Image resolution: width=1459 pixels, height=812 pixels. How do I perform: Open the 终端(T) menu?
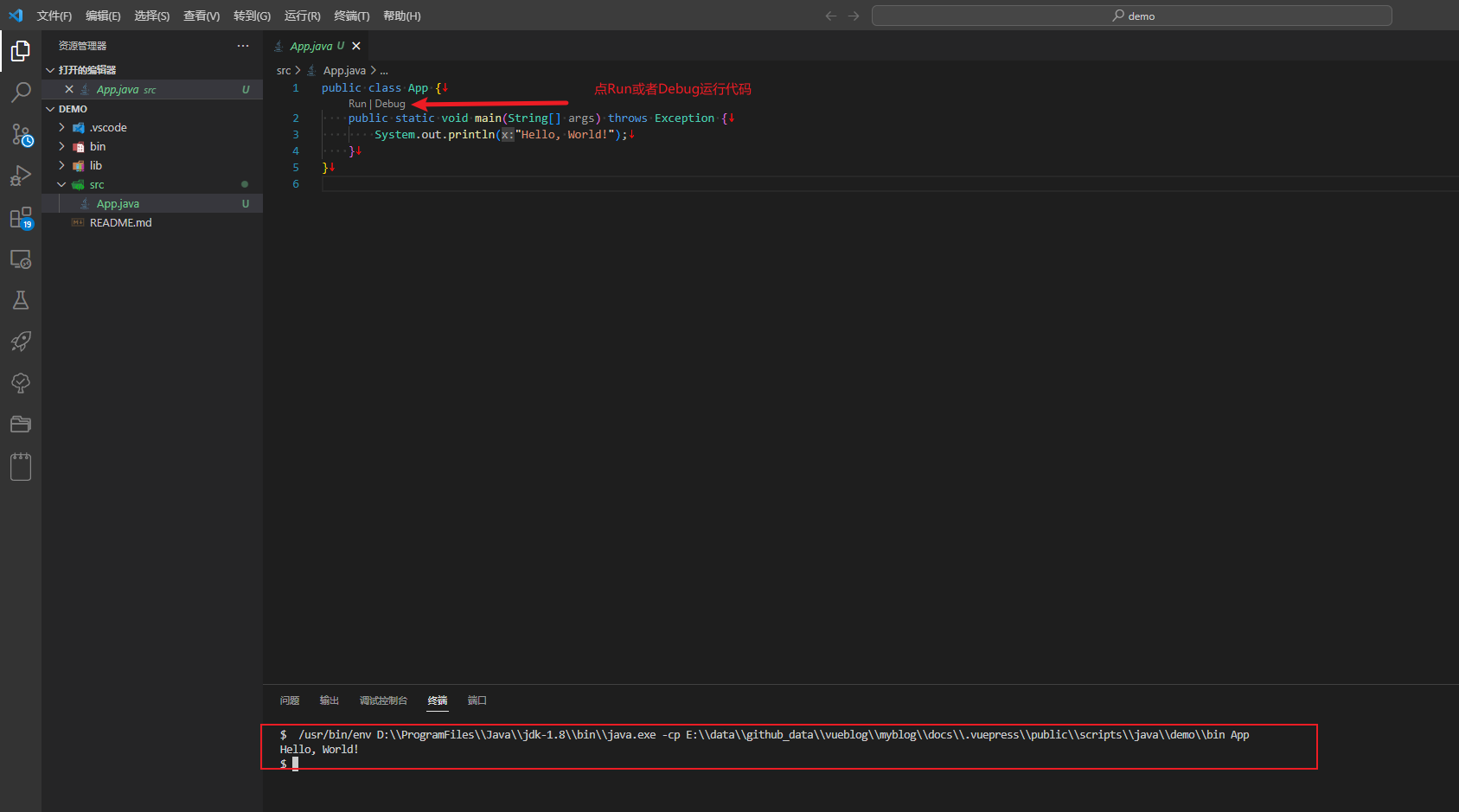351,16
